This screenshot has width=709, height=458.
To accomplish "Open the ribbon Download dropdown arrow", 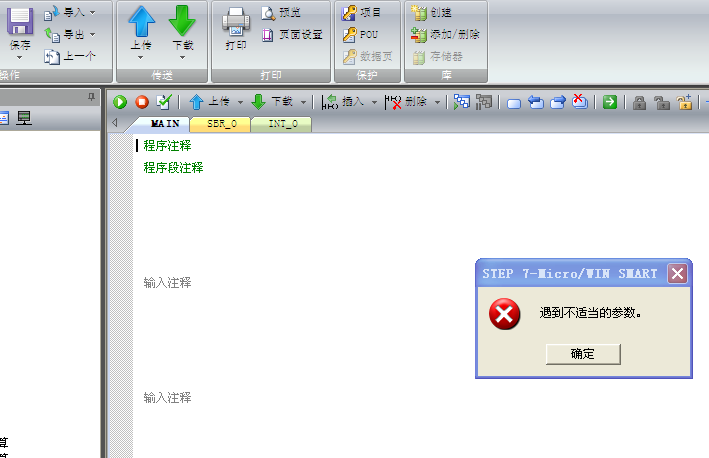I will 182,57.
